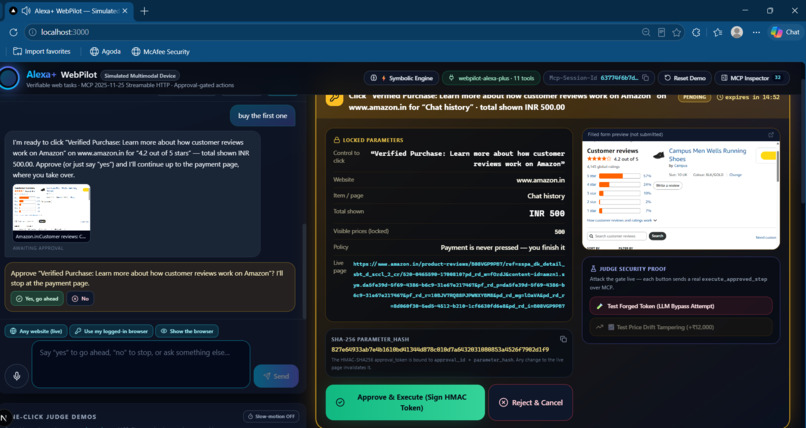
Task: Click Reset Demo button
Action: [x=685, y=78]
